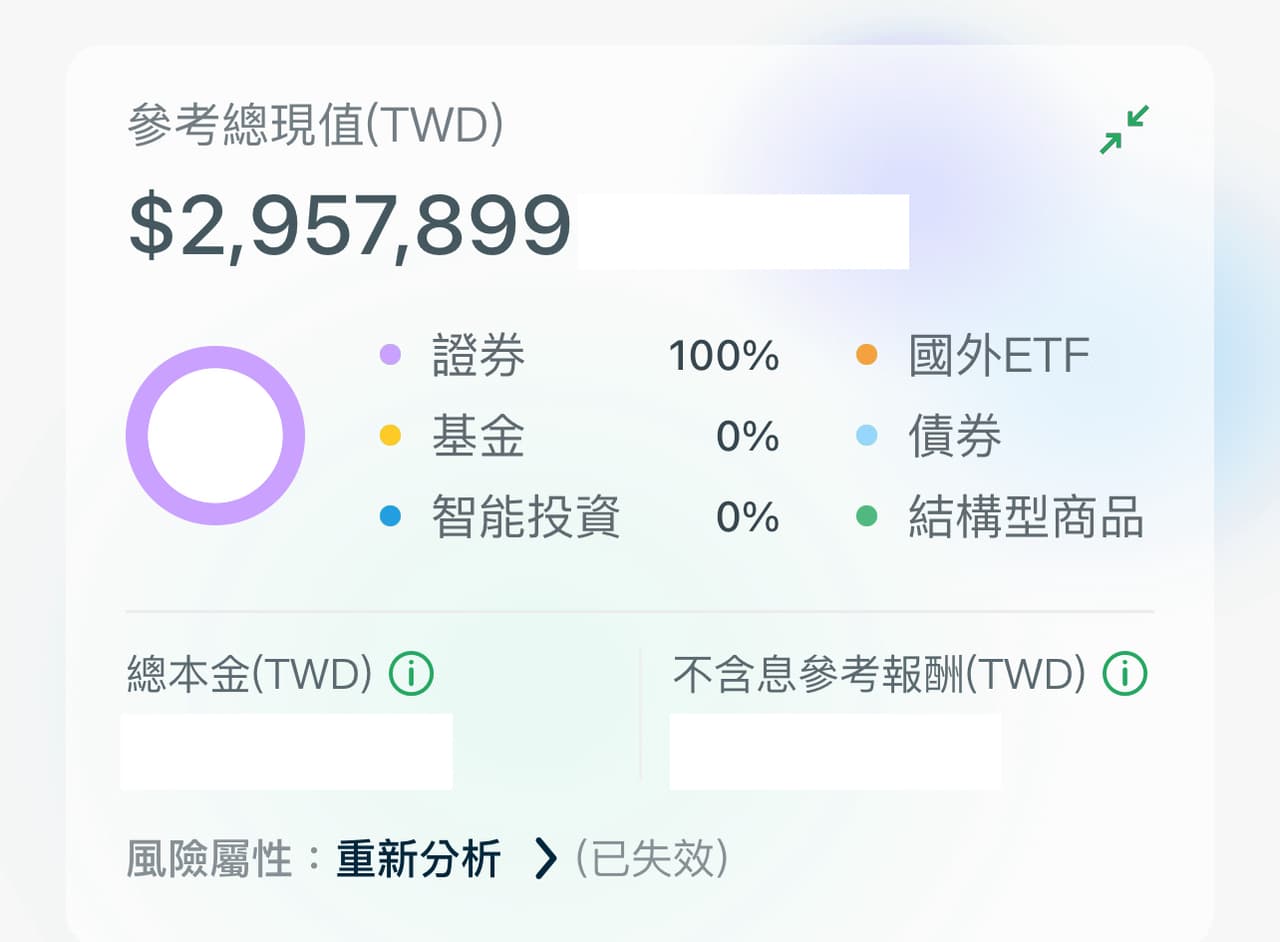Viewport: 1280px width, 942px height.
Task: Open the 重新分析 risk analysis link
Action: [419, 858]
